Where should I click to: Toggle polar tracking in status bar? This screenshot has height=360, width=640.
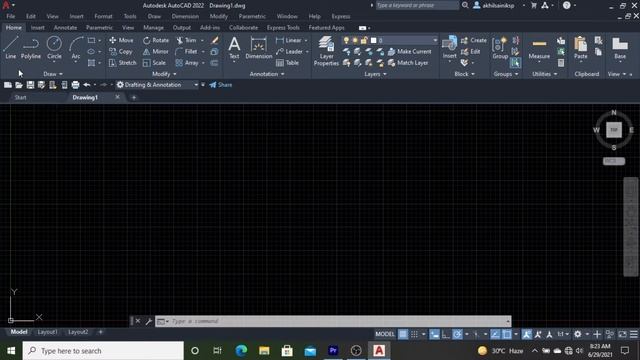pos(458,334)
